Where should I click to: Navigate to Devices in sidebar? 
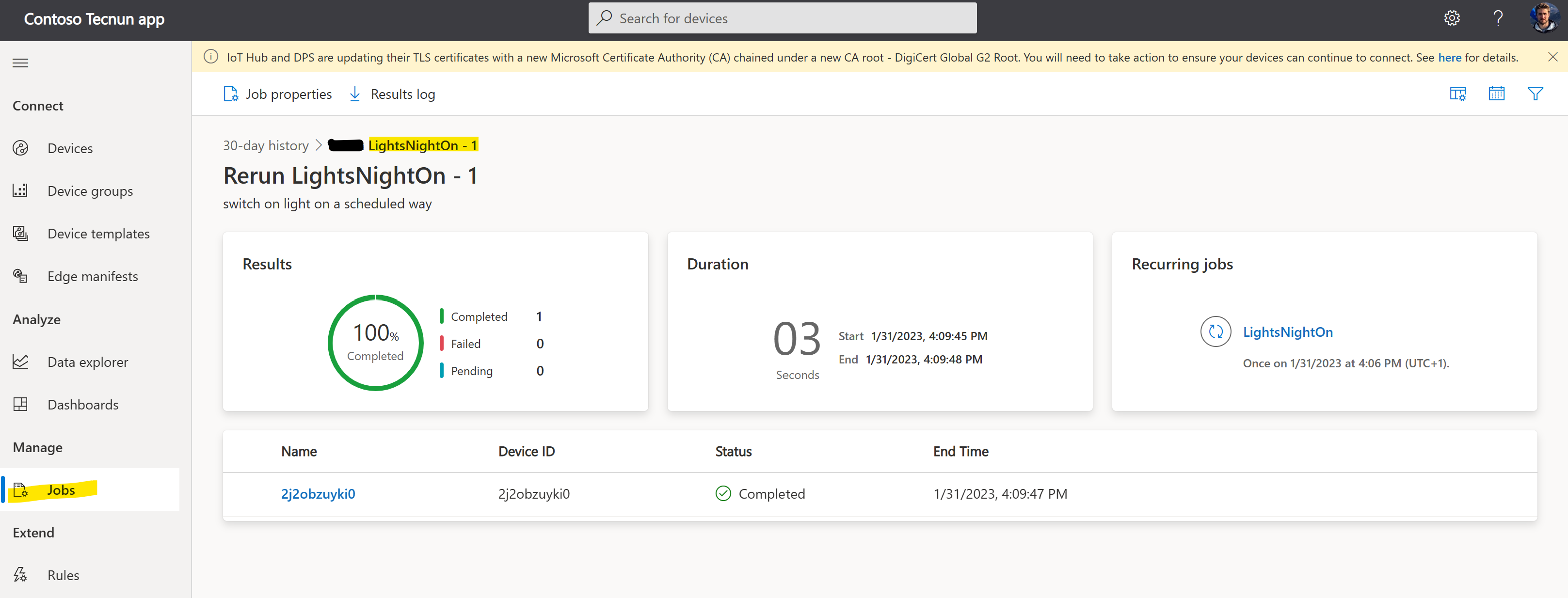tap(70, 148)
